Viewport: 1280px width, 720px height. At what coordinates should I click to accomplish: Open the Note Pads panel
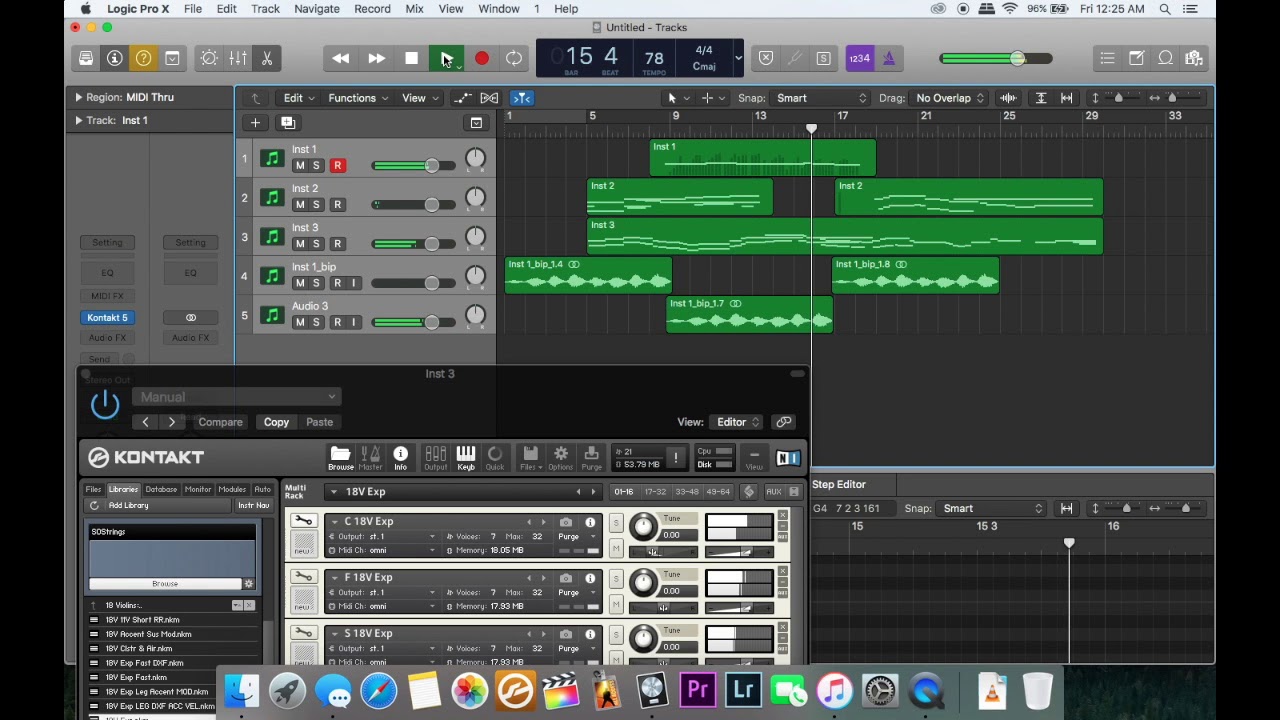(1136, 58)
